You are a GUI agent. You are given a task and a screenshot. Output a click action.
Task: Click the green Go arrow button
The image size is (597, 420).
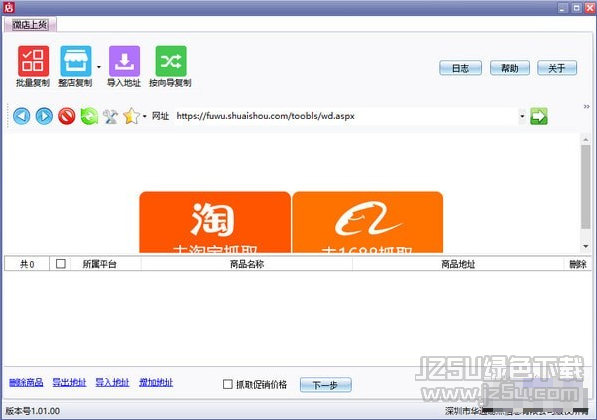pos(539,117)
